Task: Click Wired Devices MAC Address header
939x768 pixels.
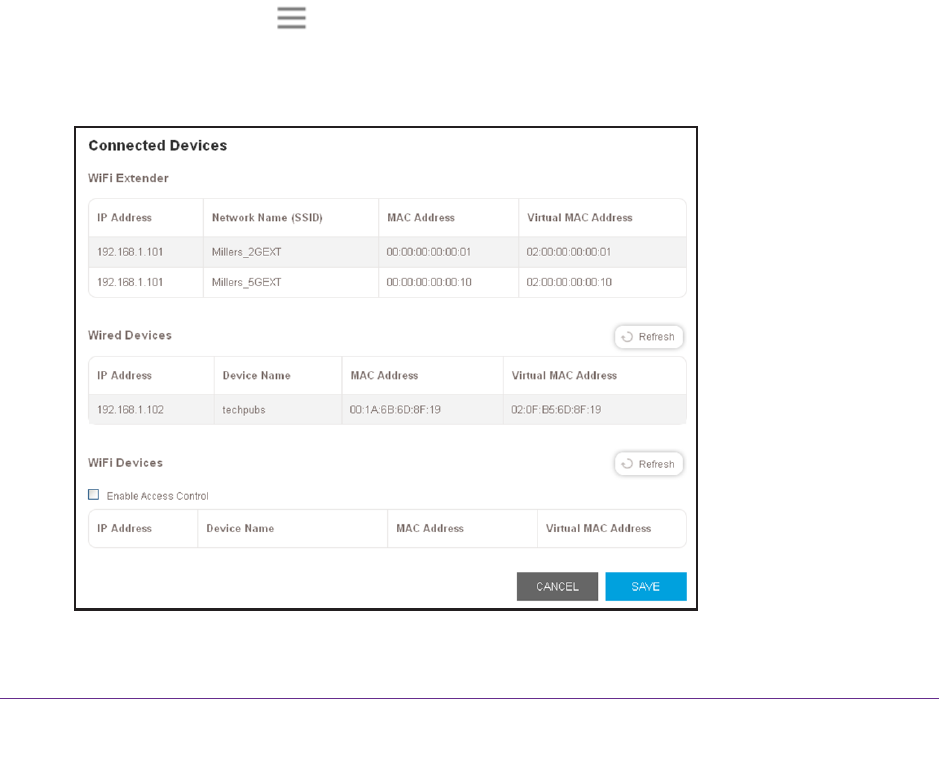Action: 384,376
